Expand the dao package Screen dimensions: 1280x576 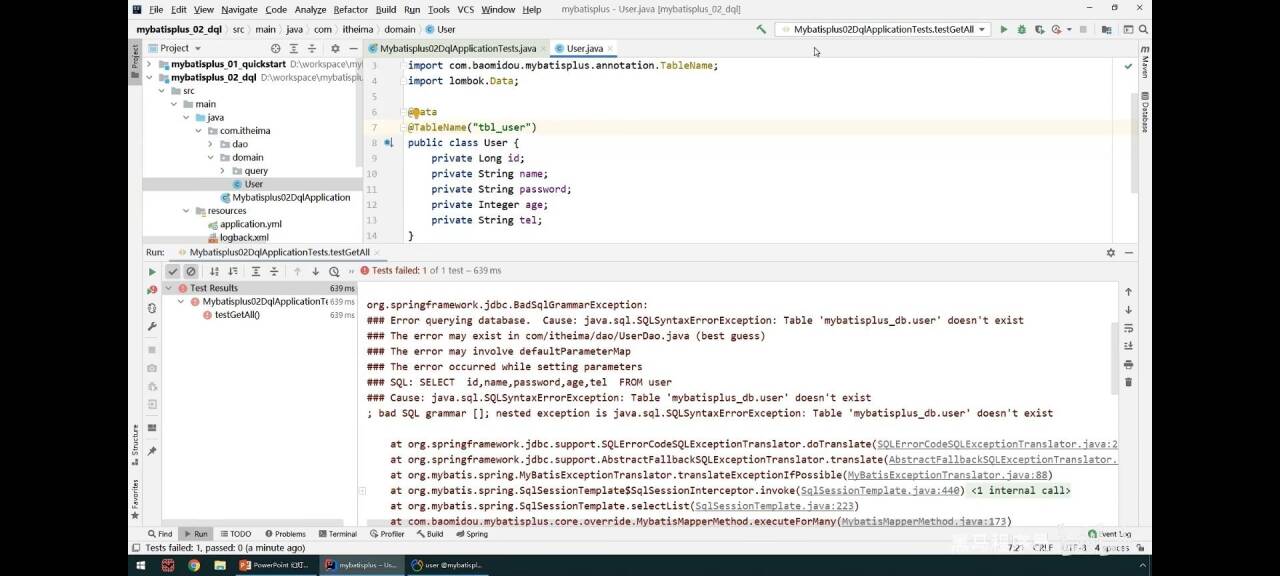click(x=211, y=144)
